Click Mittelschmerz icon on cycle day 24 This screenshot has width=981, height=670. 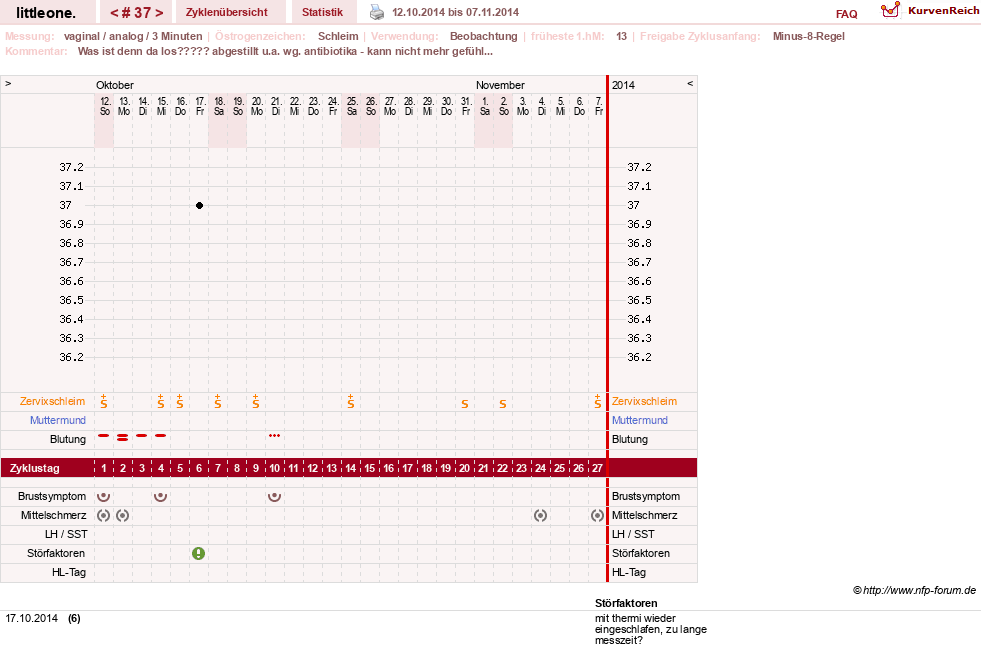tap(541, 515)
